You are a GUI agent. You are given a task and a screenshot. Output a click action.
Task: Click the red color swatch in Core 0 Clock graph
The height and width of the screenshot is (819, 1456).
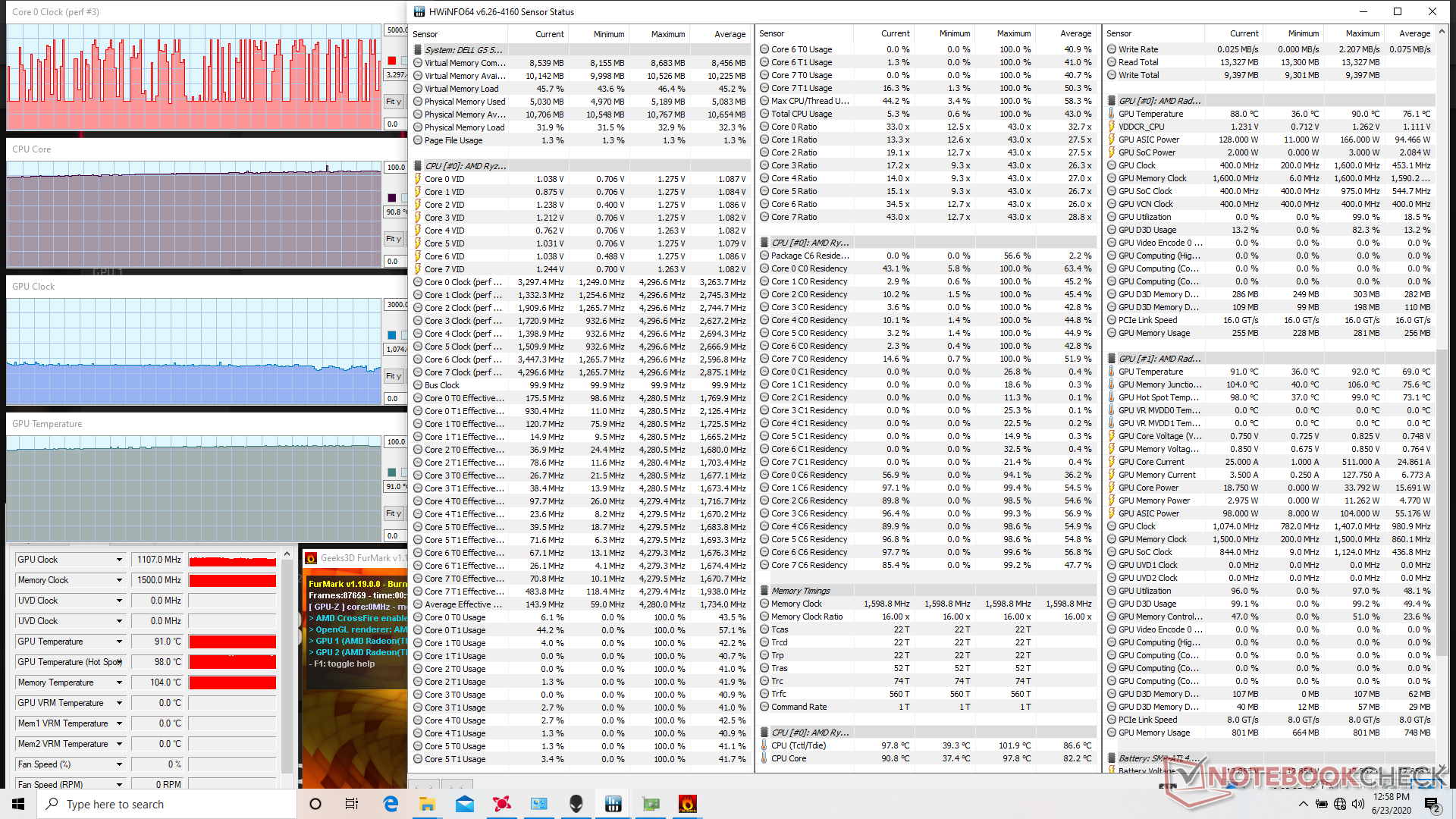click(392, 61)
